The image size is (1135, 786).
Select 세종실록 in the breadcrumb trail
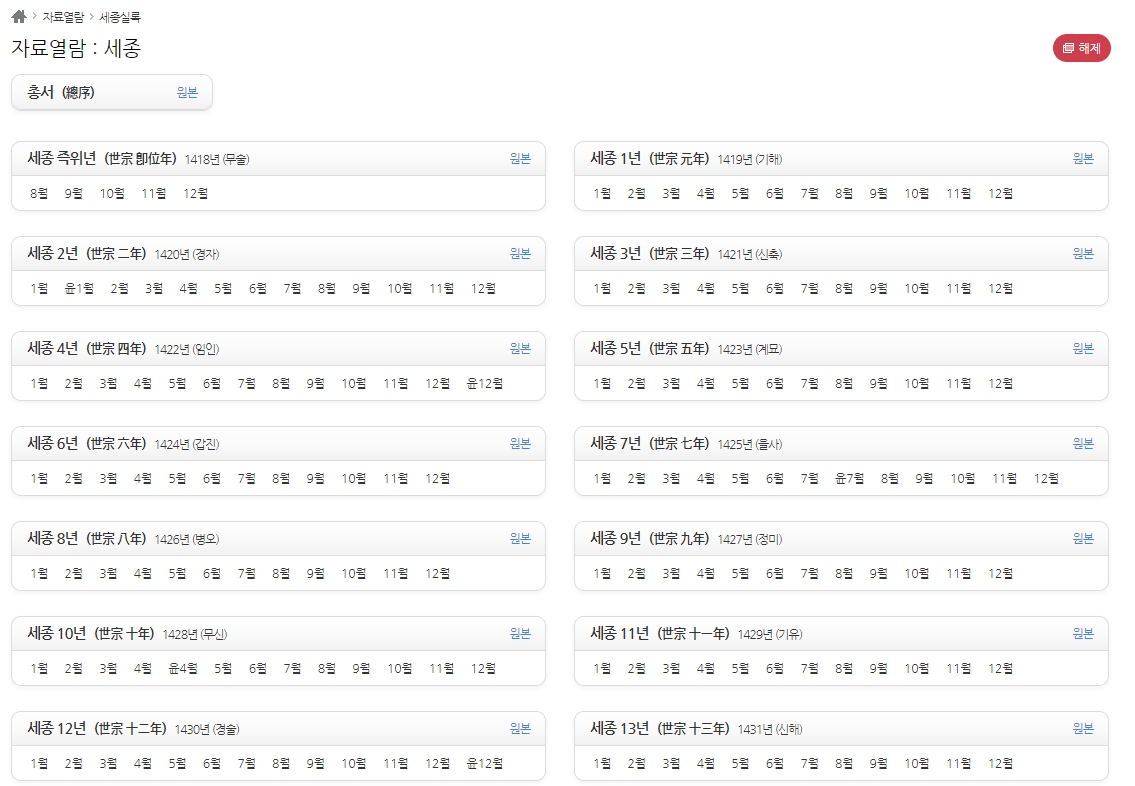click(x=118, y=16)
